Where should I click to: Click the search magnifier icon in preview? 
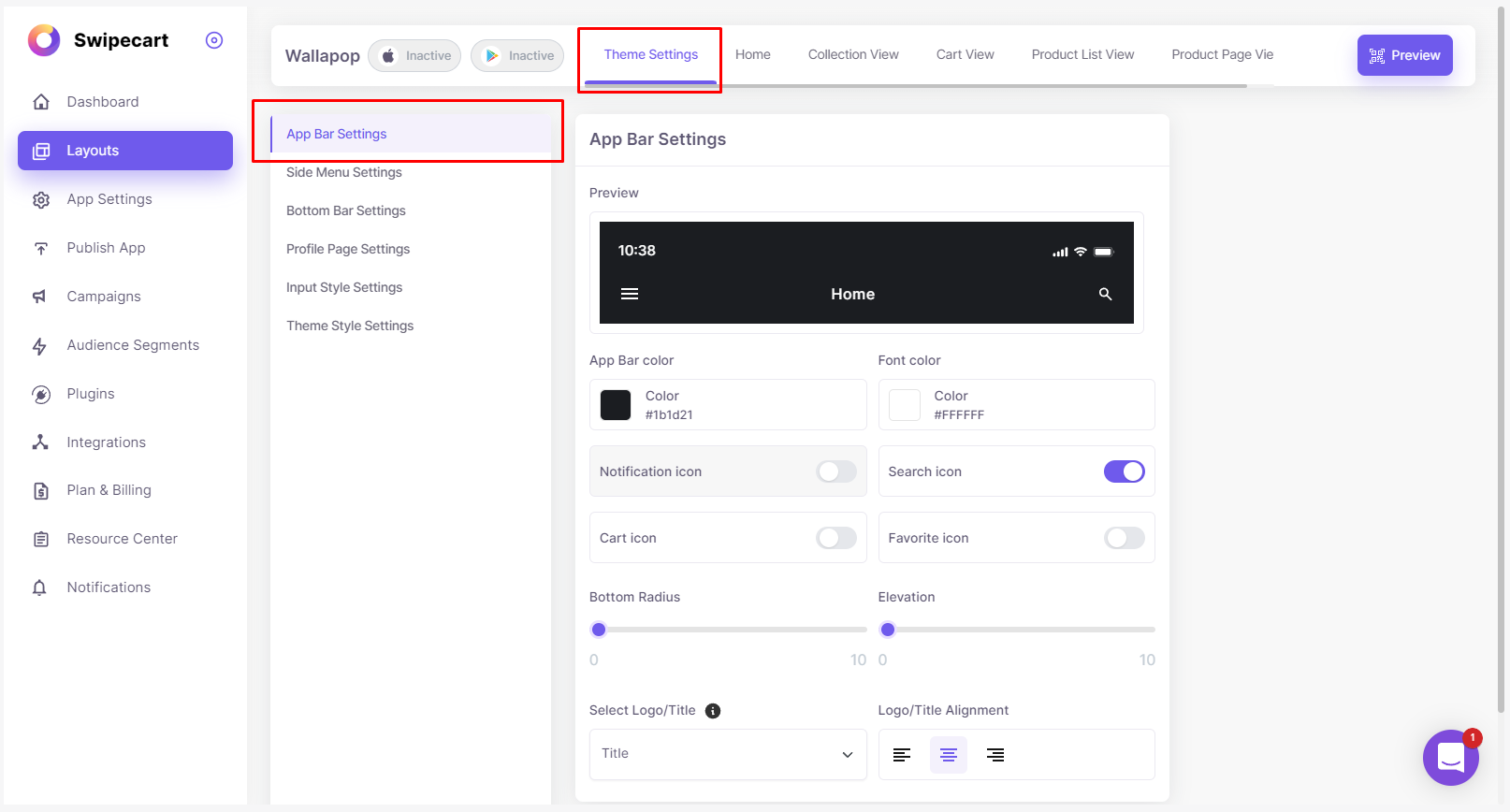(1105, 294)
